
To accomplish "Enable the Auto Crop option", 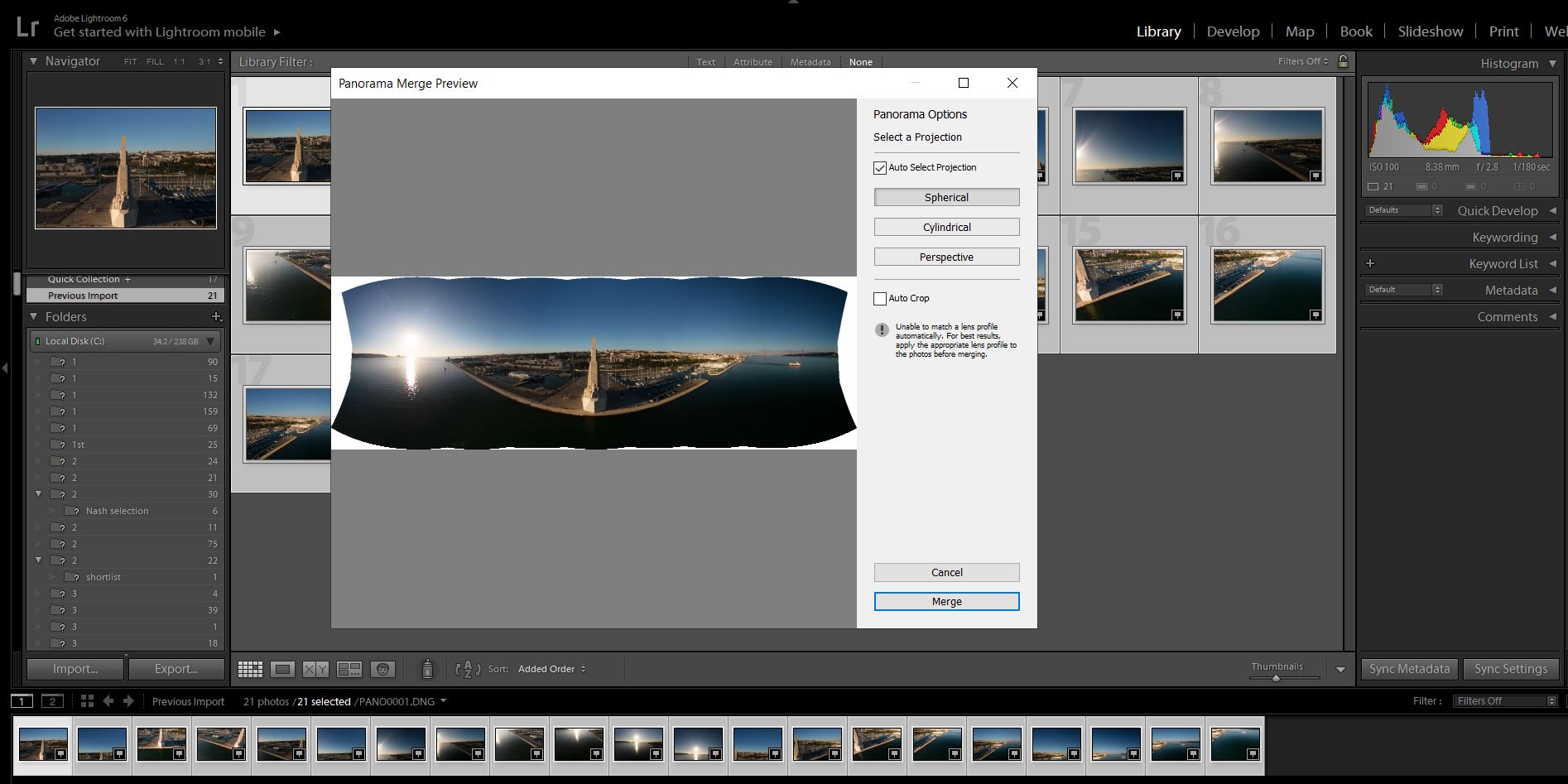I will 880,298.
